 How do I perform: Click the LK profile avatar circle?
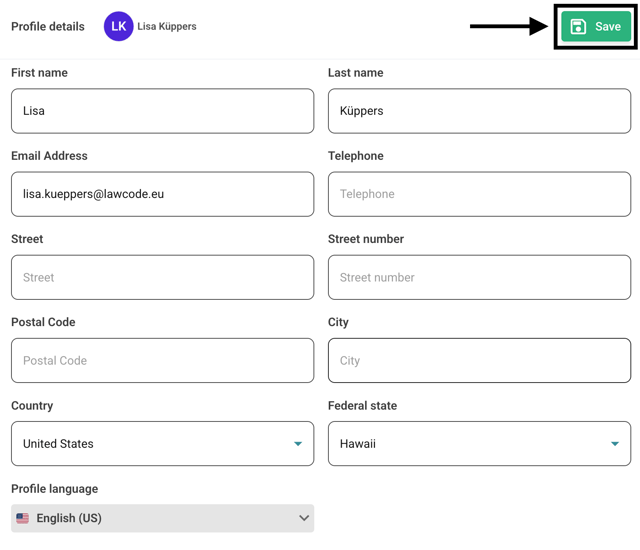(x=118, y=27)
